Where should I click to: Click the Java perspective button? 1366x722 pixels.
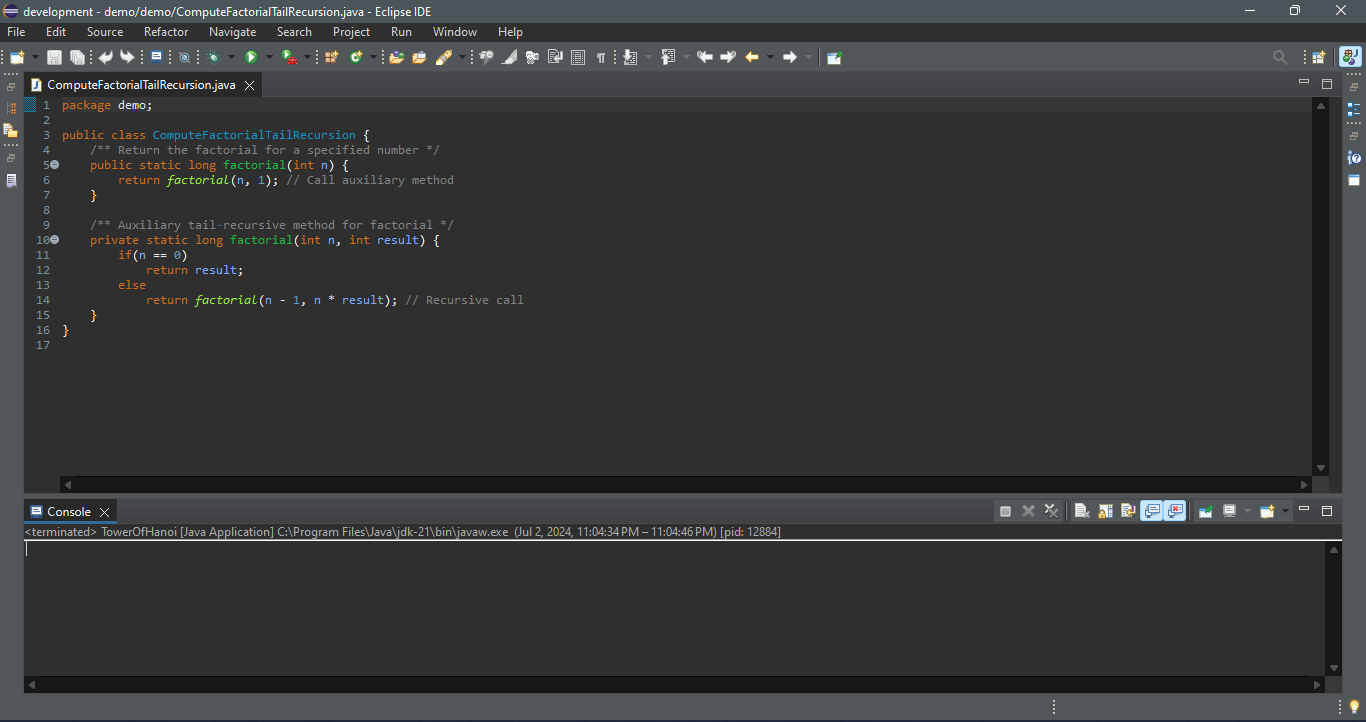1350,58
